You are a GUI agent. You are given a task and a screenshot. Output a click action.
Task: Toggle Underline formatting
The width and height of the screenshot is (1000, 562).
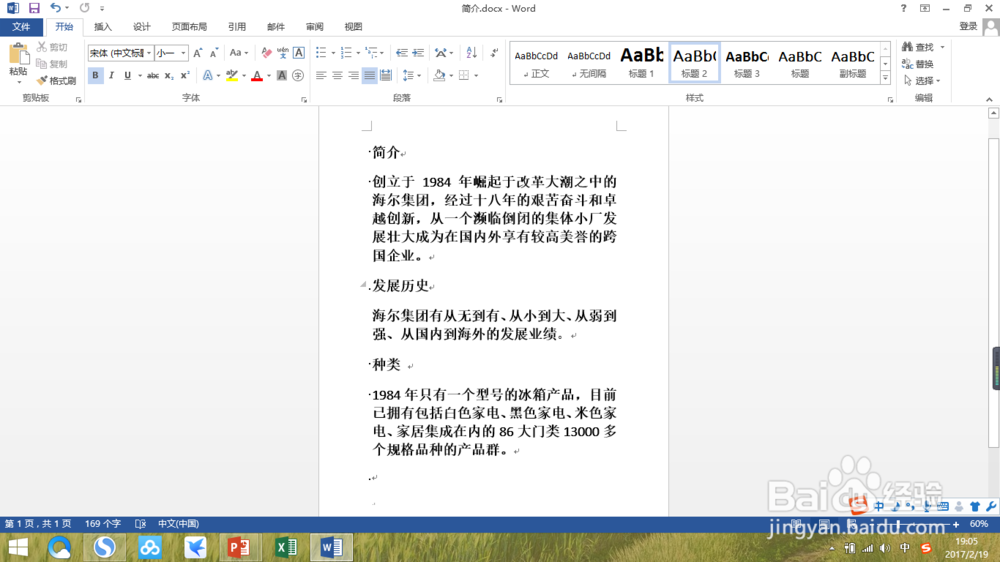[128, 75]
